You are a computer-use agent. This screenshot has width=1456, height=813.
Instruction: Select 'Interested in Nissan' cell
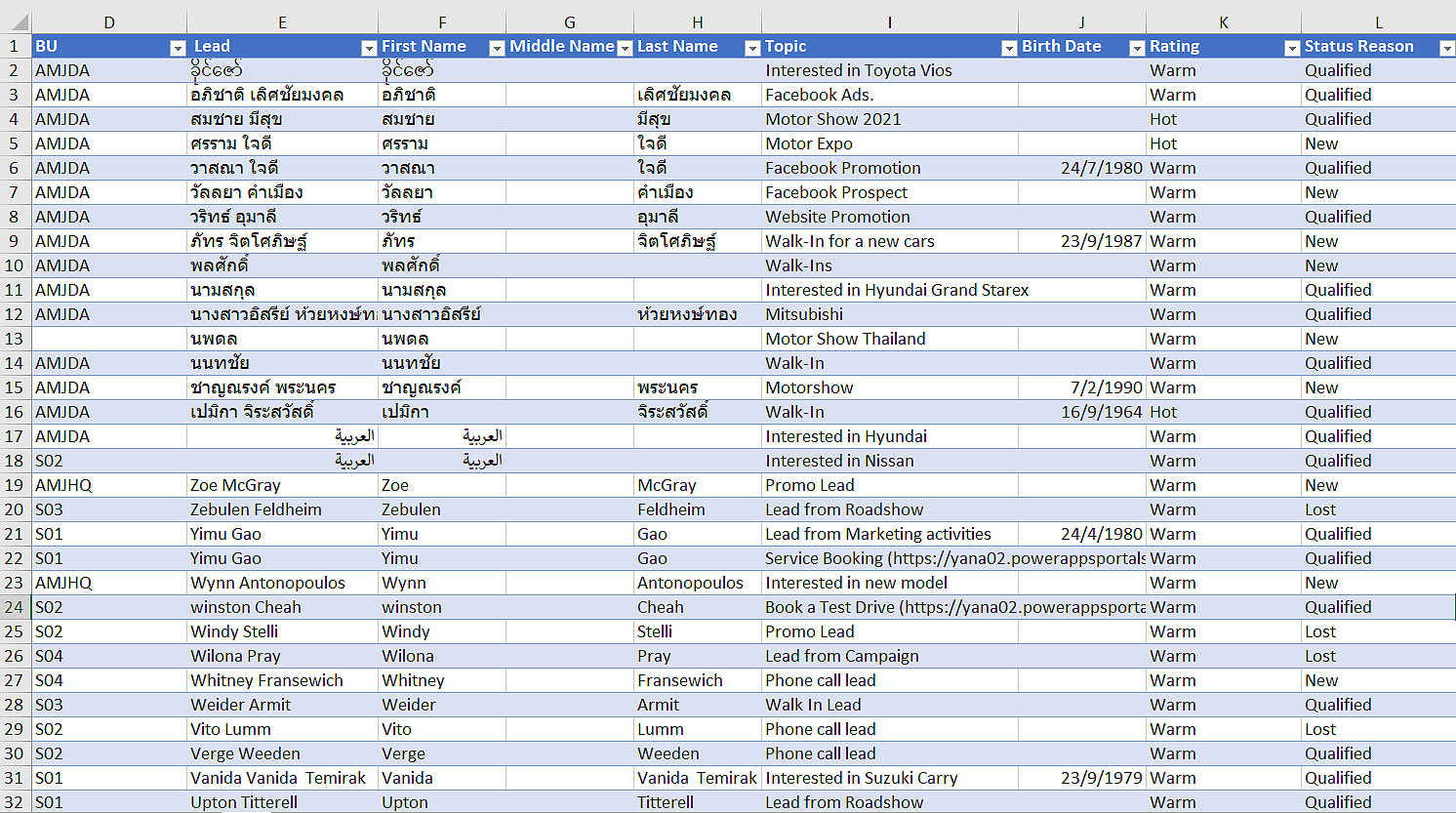coord(889,461)
